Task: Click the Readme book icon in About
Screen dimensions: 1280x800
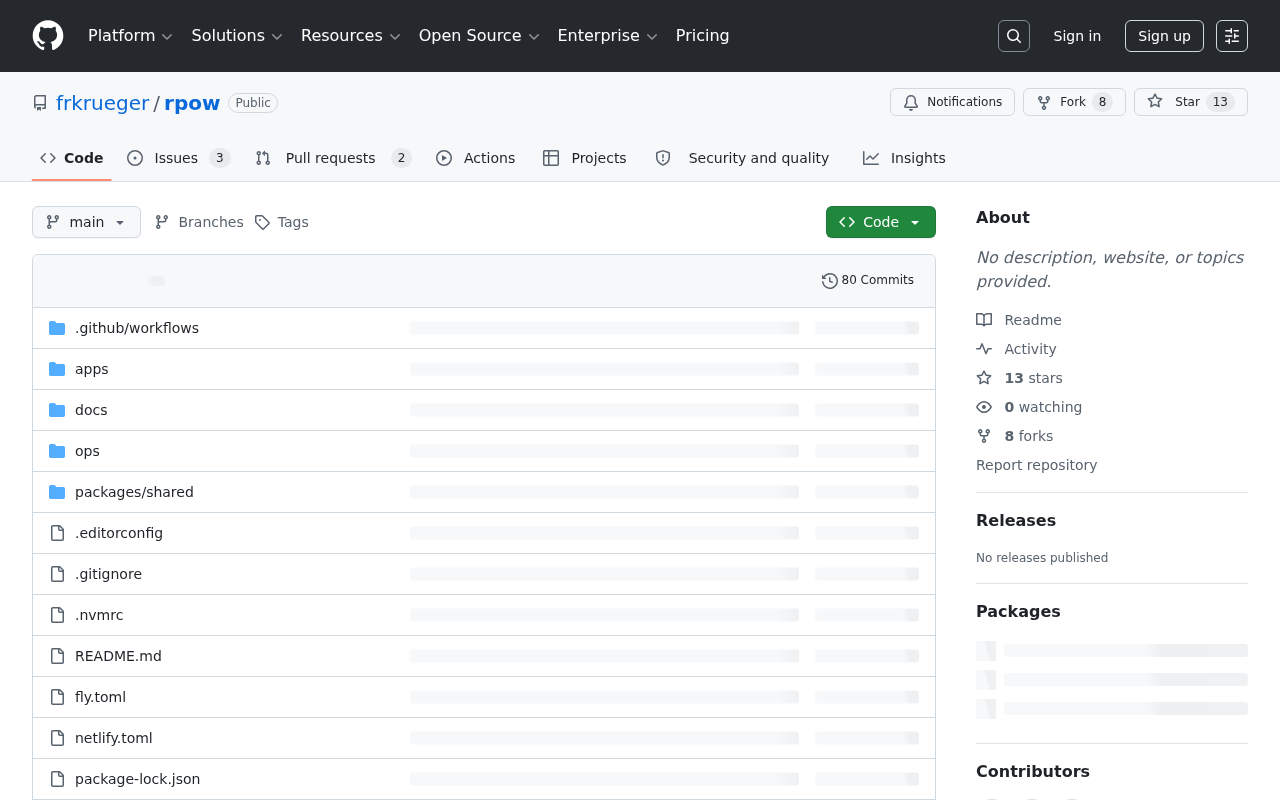Action: tap(984, 320)
